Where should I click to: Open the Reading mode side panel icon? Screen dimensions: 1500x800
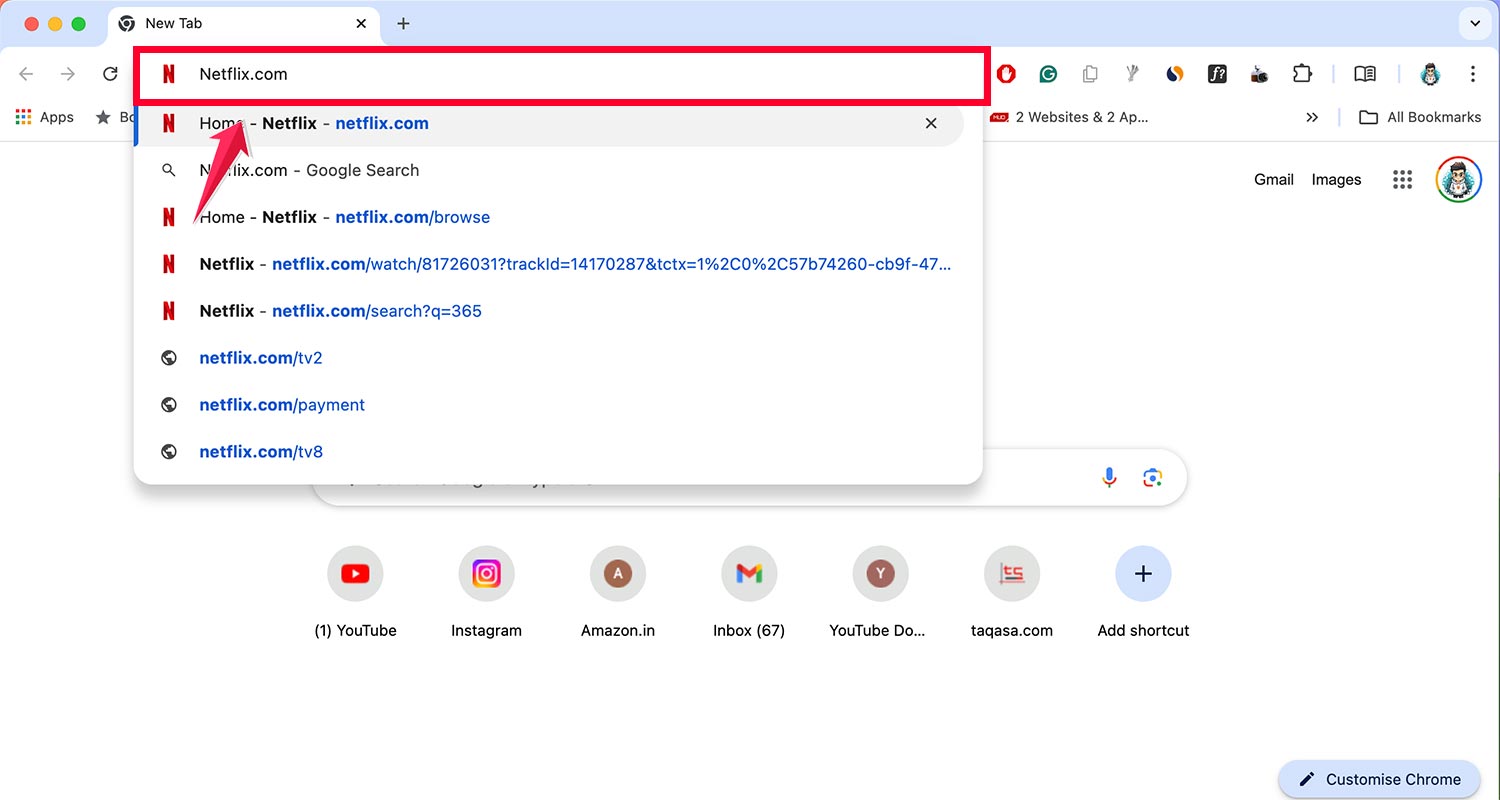(1365, 74)
